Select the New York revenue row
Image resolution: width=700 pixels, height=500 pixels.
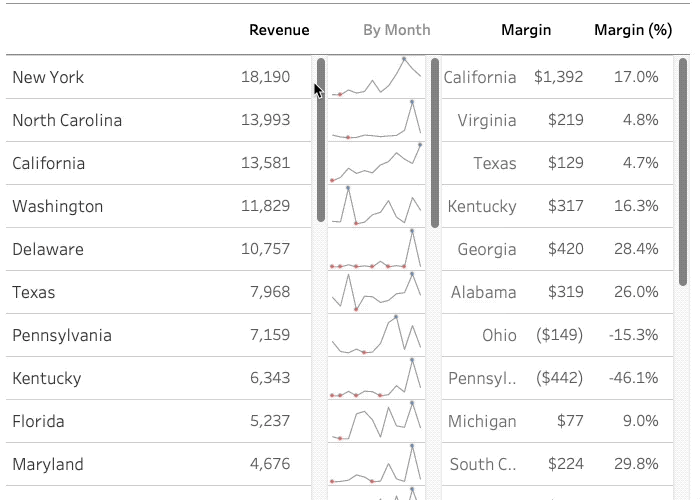(158, 77)
